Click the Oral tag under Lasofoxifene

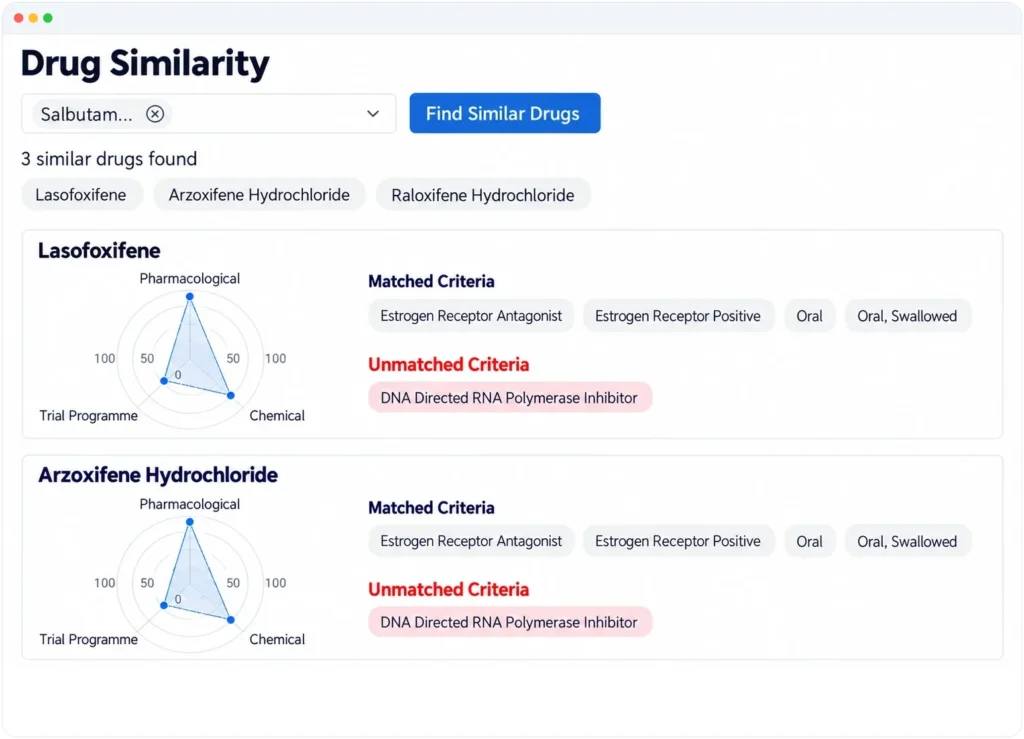pos(809,316)
